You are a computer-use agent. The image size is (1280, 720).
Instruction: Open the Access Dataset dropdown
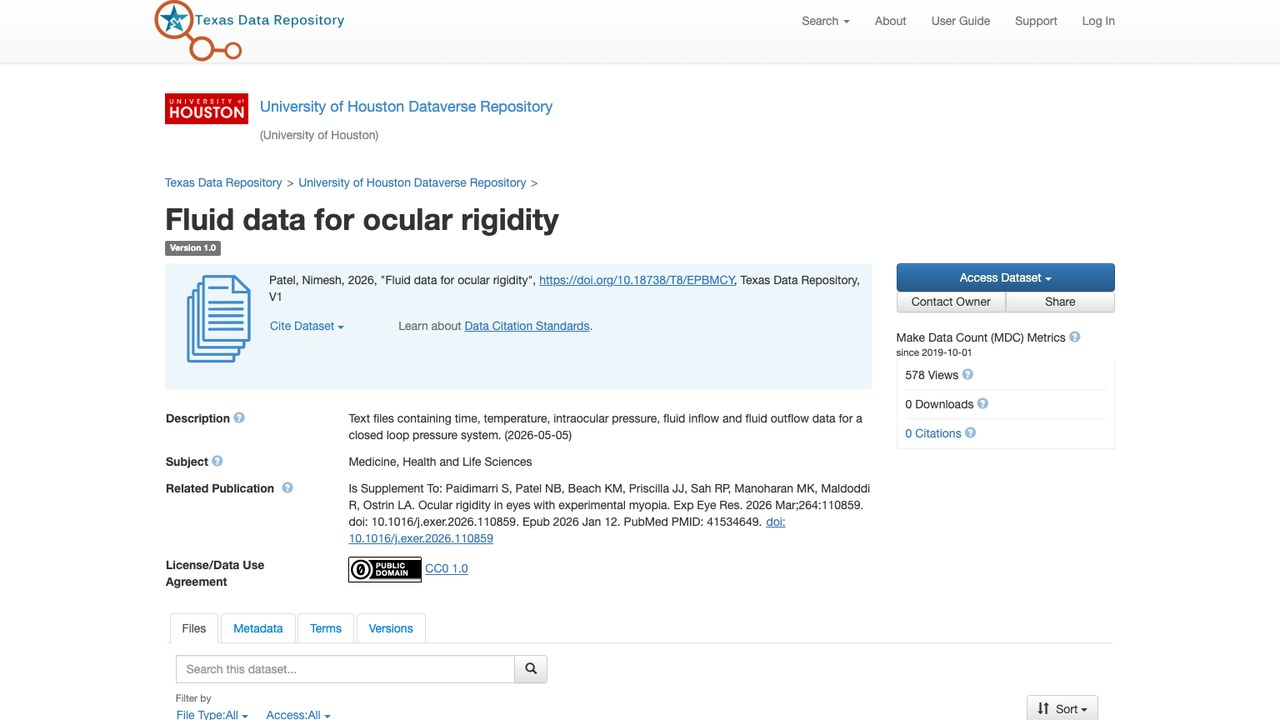tap(1005, 277)
